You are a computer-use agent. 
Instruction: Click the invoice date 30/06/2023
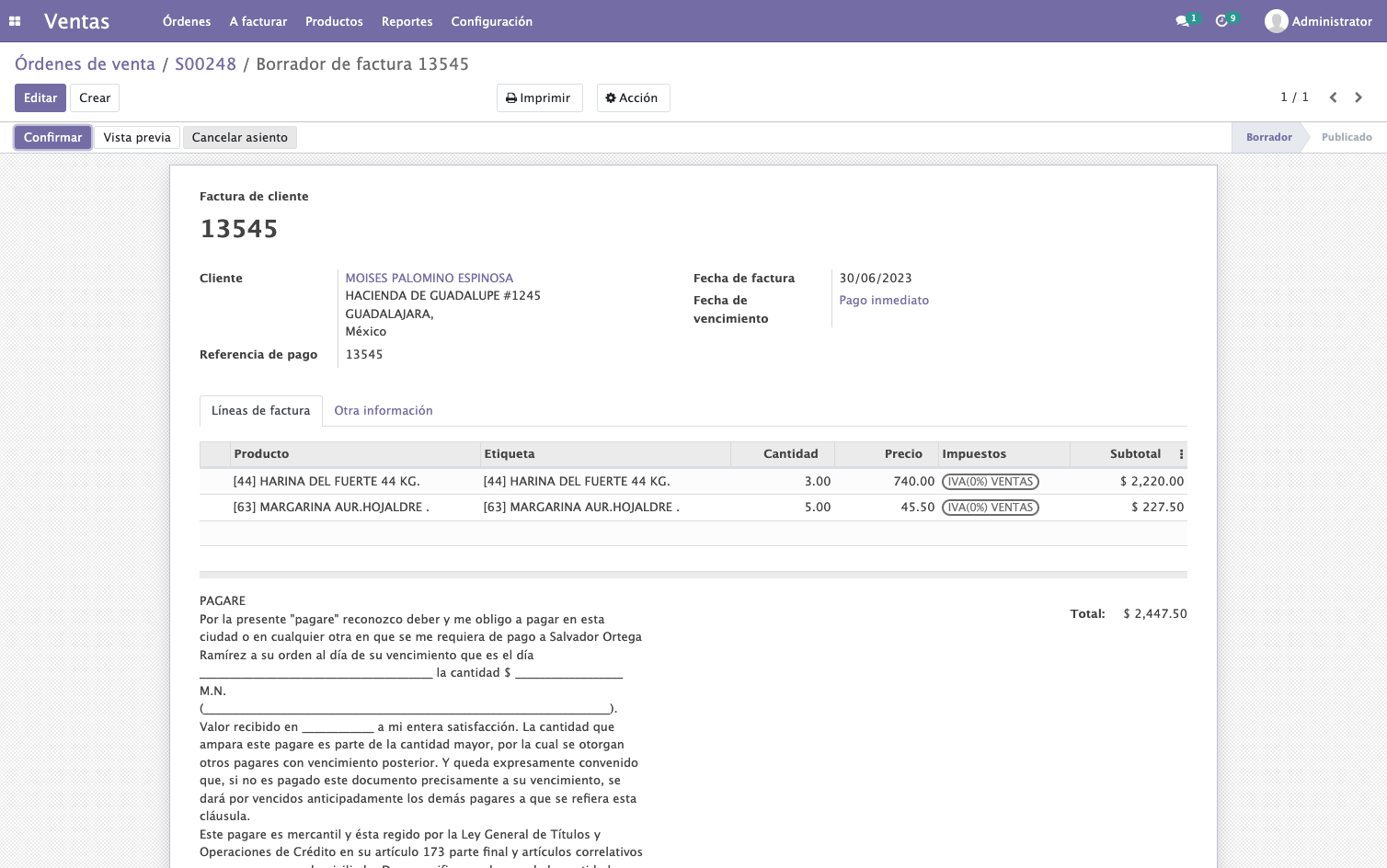pos(876,279)
